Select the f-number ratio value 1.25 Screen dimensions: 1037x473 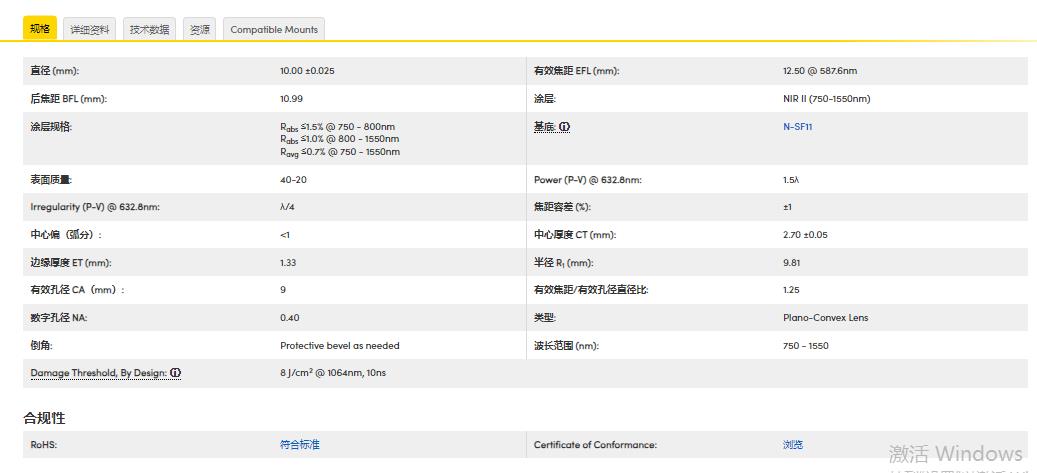click(791, 290)
